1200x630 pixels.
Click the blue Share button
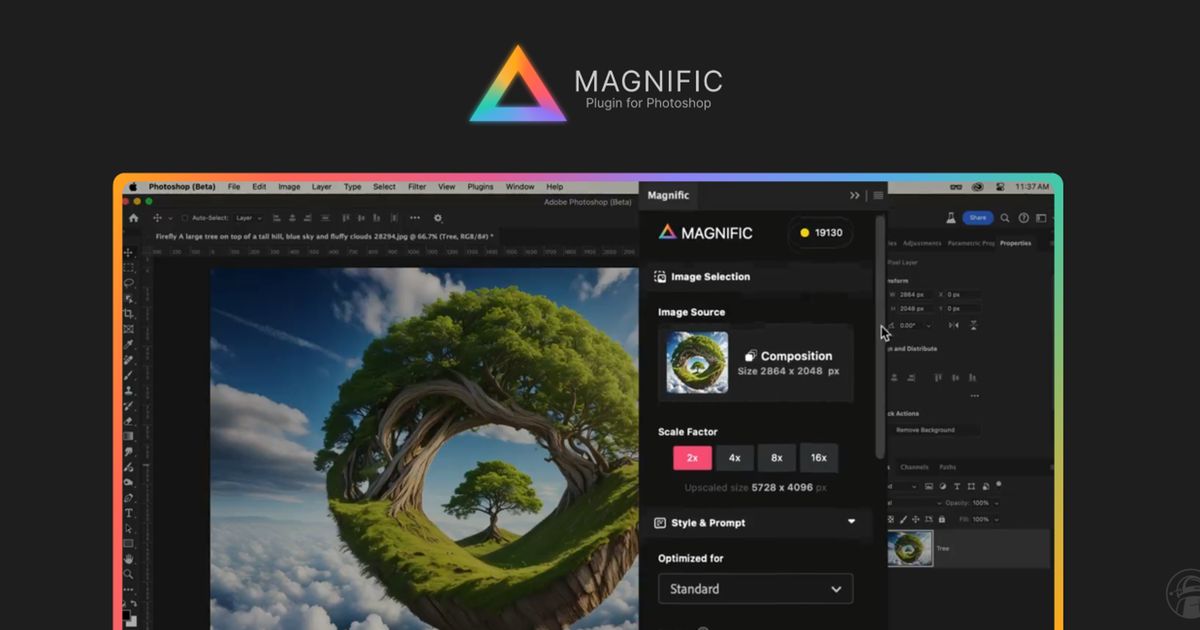(x=978, y=218)
